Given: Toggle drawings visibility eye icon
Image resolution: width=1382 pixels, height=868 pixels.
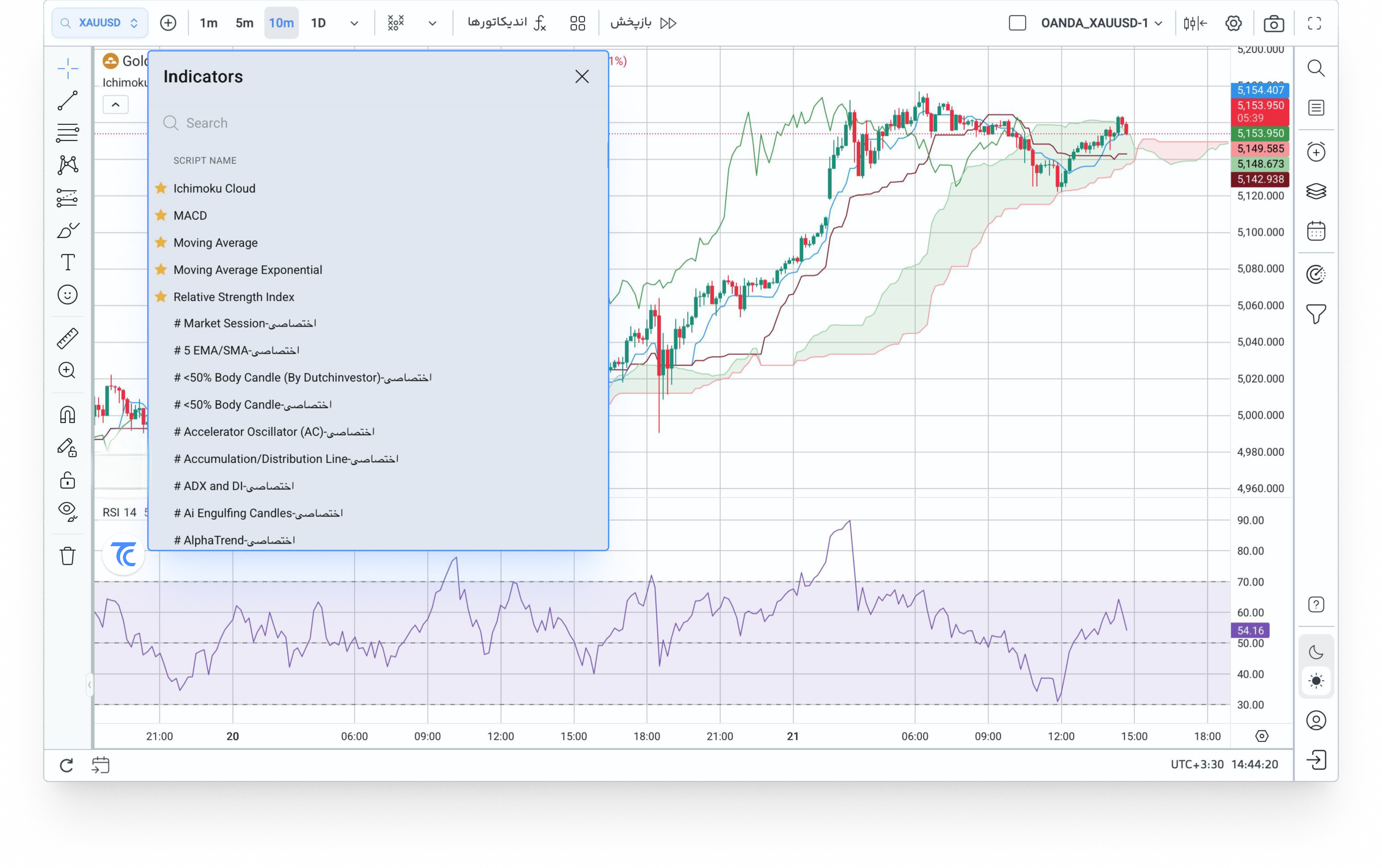Looking at the screenshot, I should click(68, 511).
